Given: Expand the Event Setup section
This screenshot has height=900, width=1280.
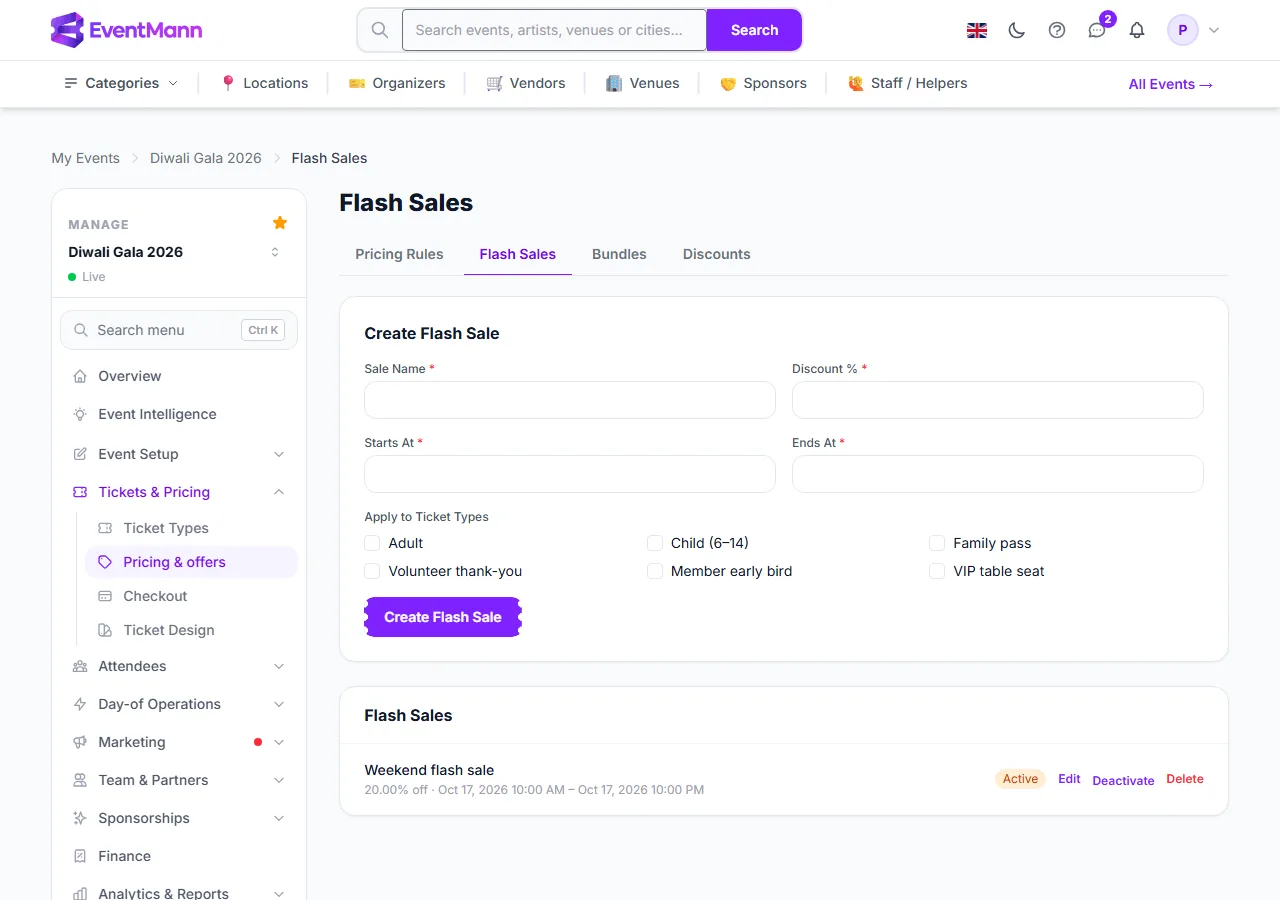Looking at the screenshot, I should [279, 454].
